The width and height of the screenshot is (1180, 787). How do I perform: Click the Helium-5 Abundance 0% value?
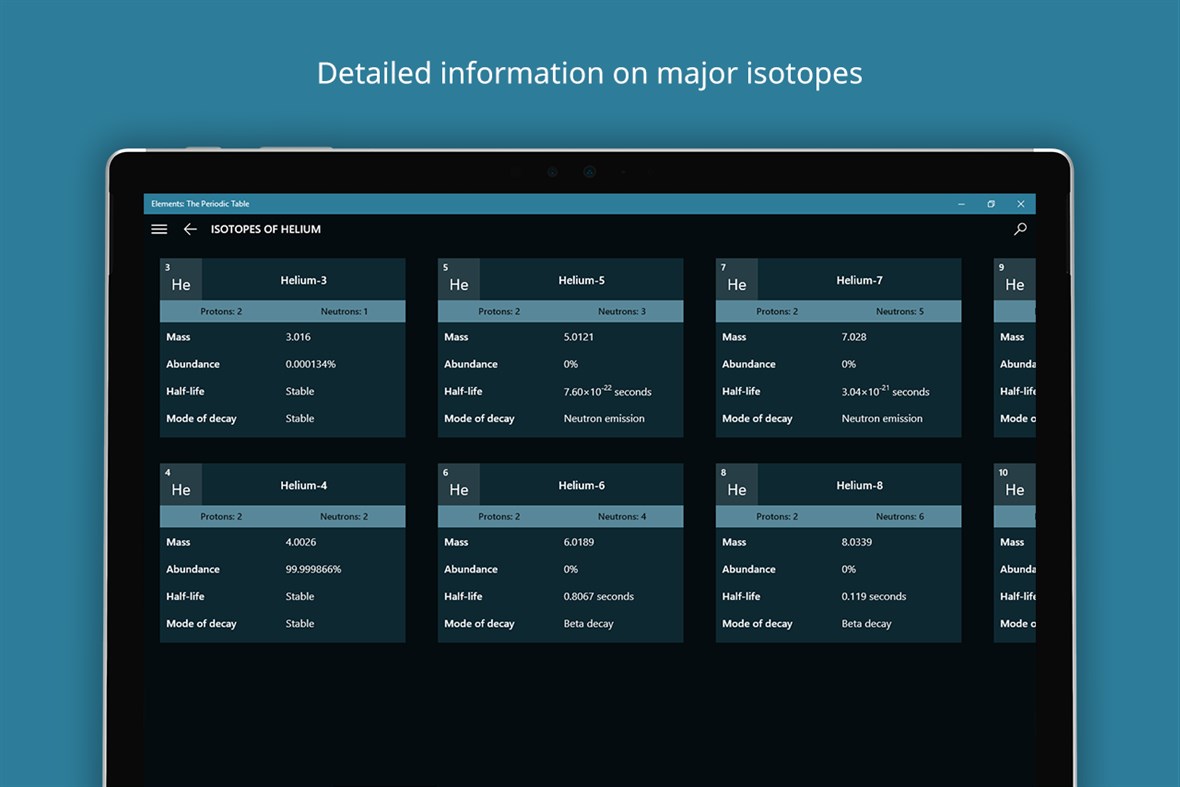570,364
